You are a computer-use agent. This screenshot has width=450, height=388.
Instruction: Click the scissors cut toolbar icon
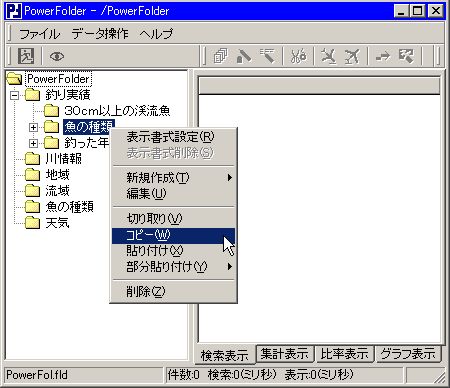point(298,56)
